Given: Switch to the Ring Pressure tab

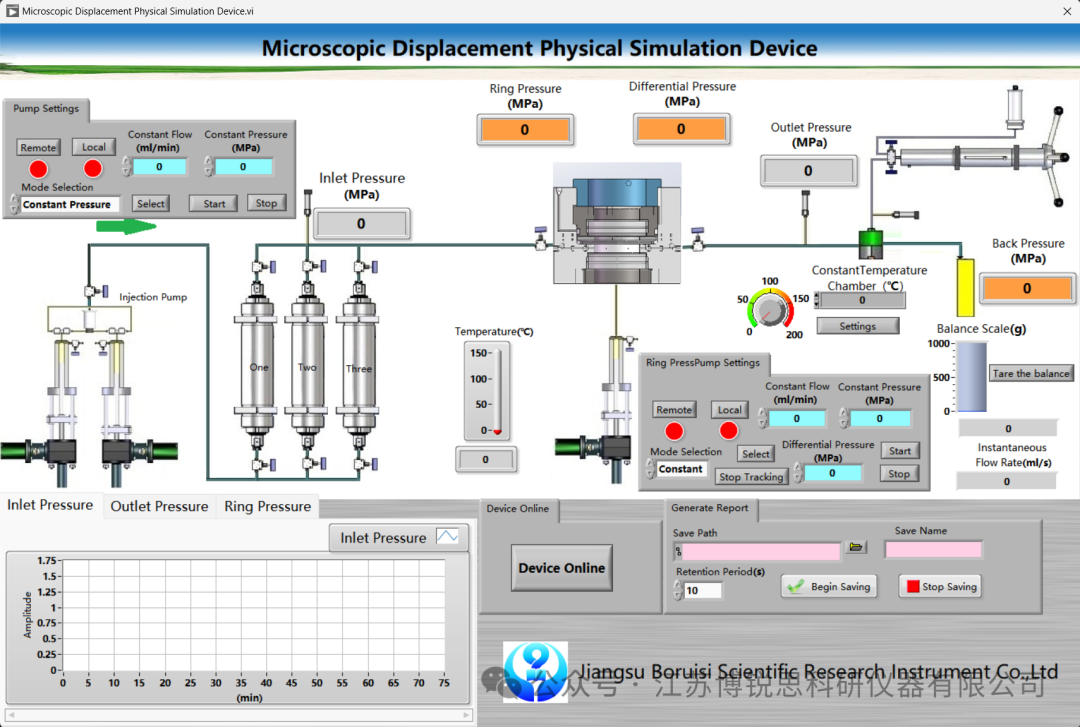Looking at the screenshot, I should [x=267, y=506].
